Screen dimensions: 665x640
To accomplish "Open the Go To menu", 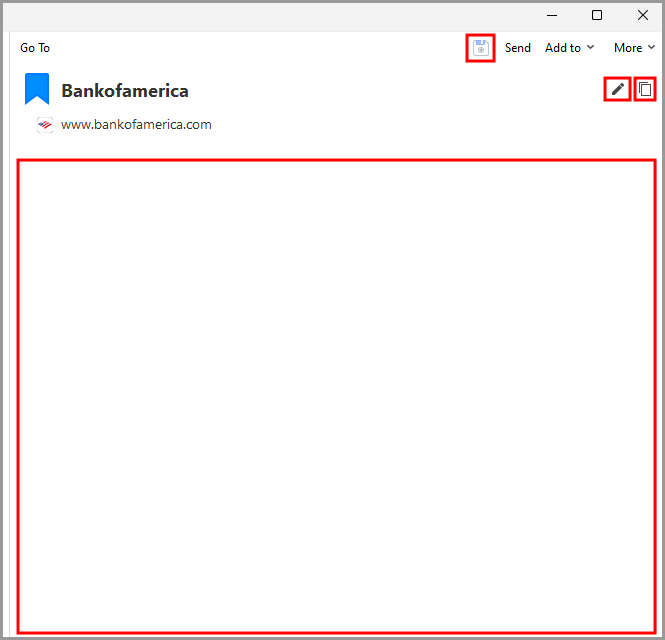I will (x=35, y=48).
